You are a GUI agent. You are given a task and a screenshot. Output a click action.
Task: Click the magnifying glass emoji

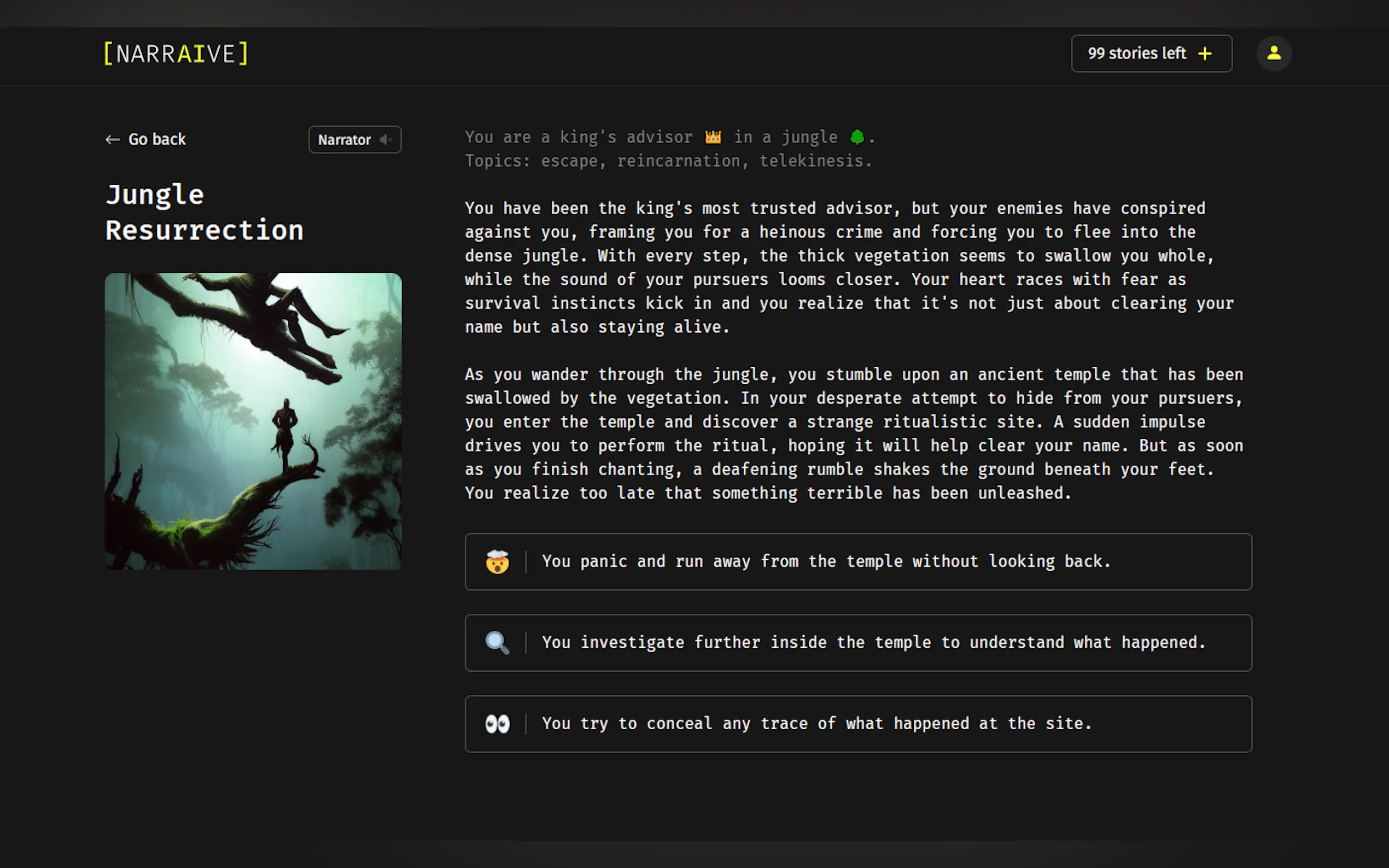click(x=497, y=642)
